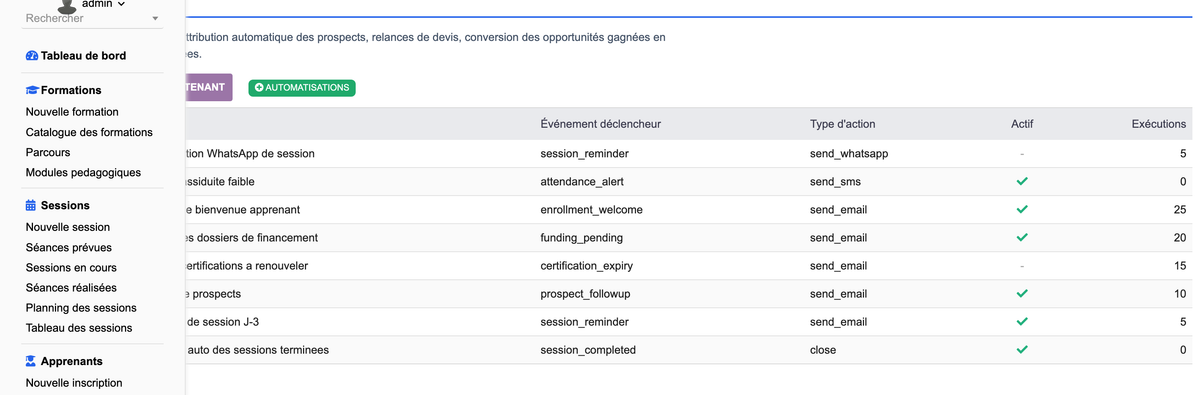Select the enrollment_welcome cell

(591, 210)
